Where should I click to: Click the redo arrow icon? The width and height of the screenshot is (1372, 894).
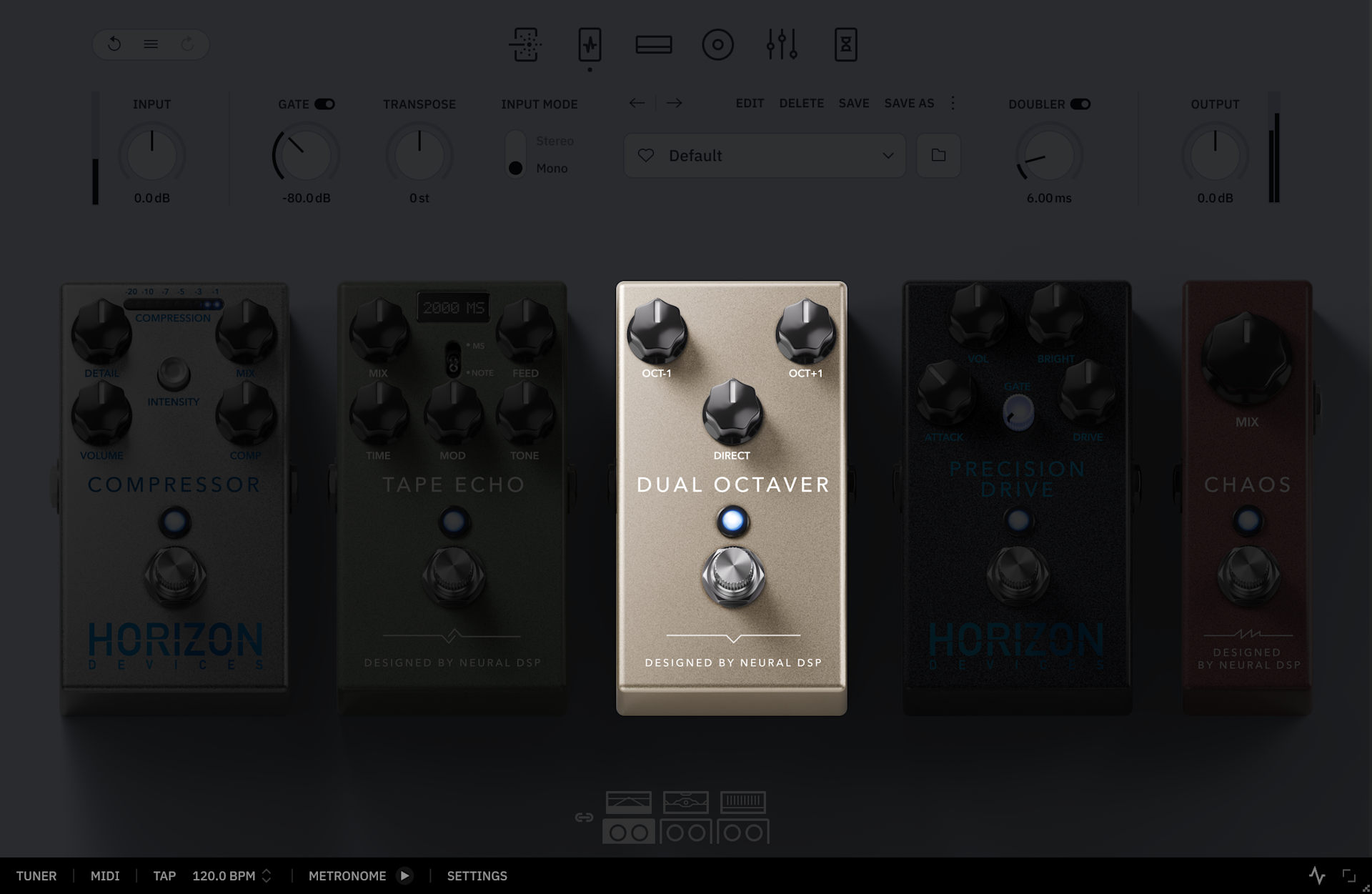point(187,44)
